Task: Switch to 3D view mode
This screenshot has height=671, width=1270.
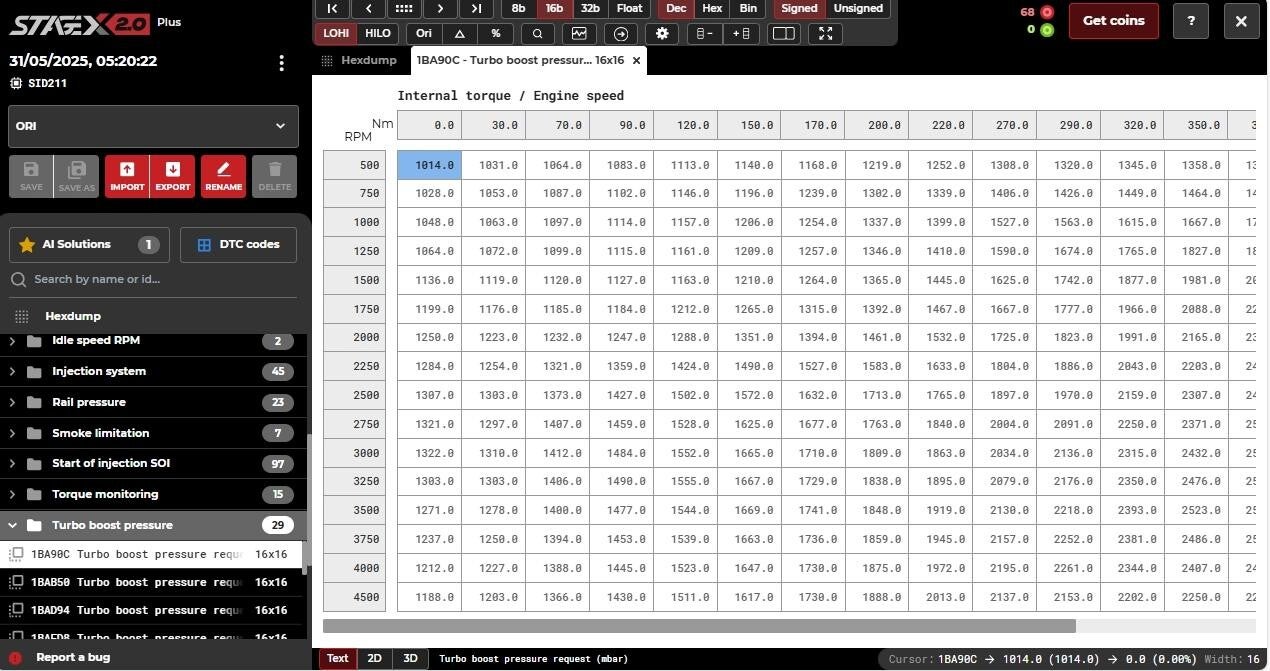Action: pyautogui.click(x=410, y=659)
